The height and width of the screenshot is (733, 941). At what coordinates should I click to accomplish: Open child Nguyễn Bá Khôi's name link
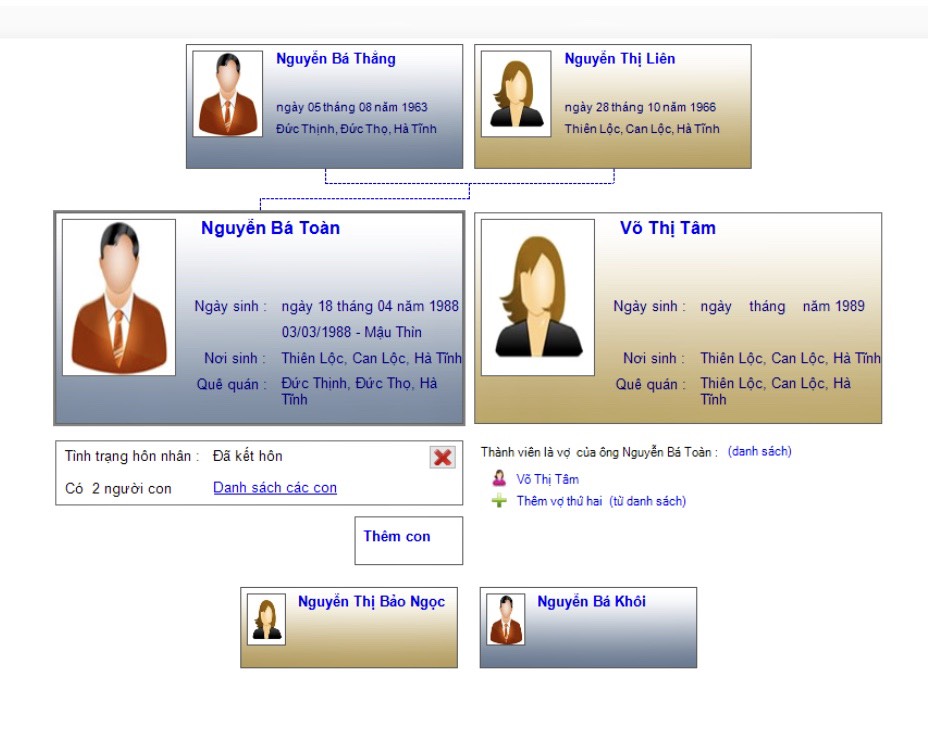[x=591, y=602]
